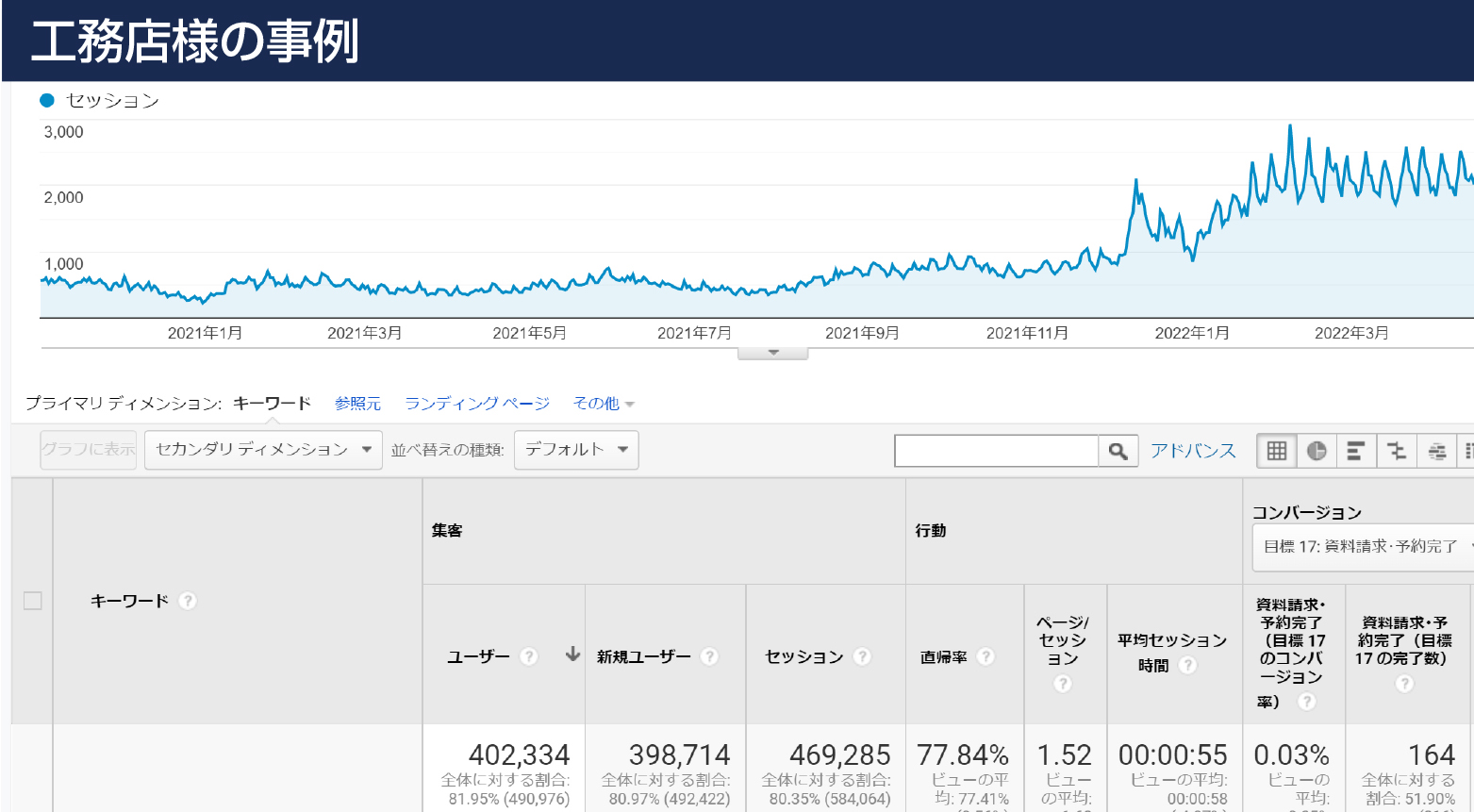Open help icon under ページ/セッション column
The height and width of the screenshot is (812, 1474).
tap(1063, 684)
